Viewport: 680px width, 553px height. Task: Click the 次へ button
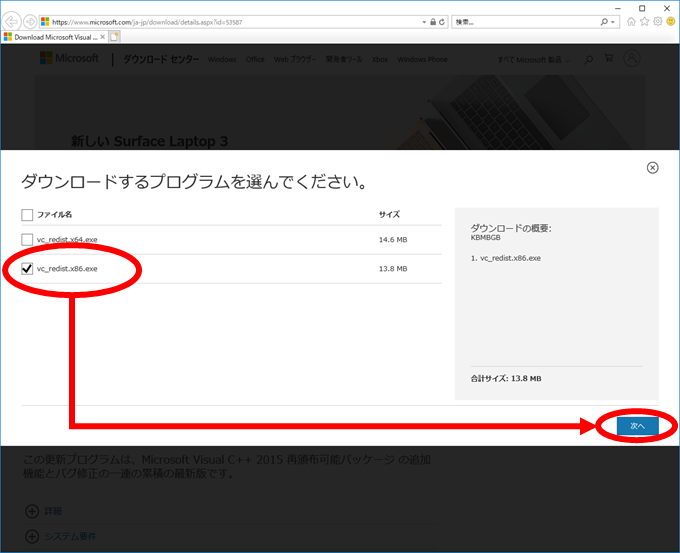pos(638,426)
